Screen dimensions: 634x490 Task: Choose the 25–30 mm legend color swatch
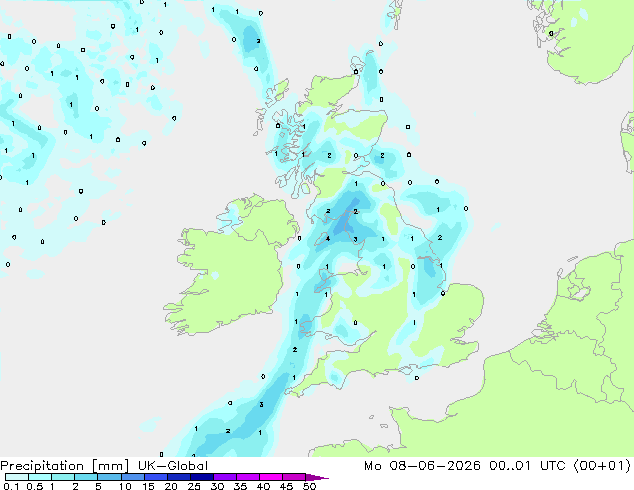click(201, 477)
